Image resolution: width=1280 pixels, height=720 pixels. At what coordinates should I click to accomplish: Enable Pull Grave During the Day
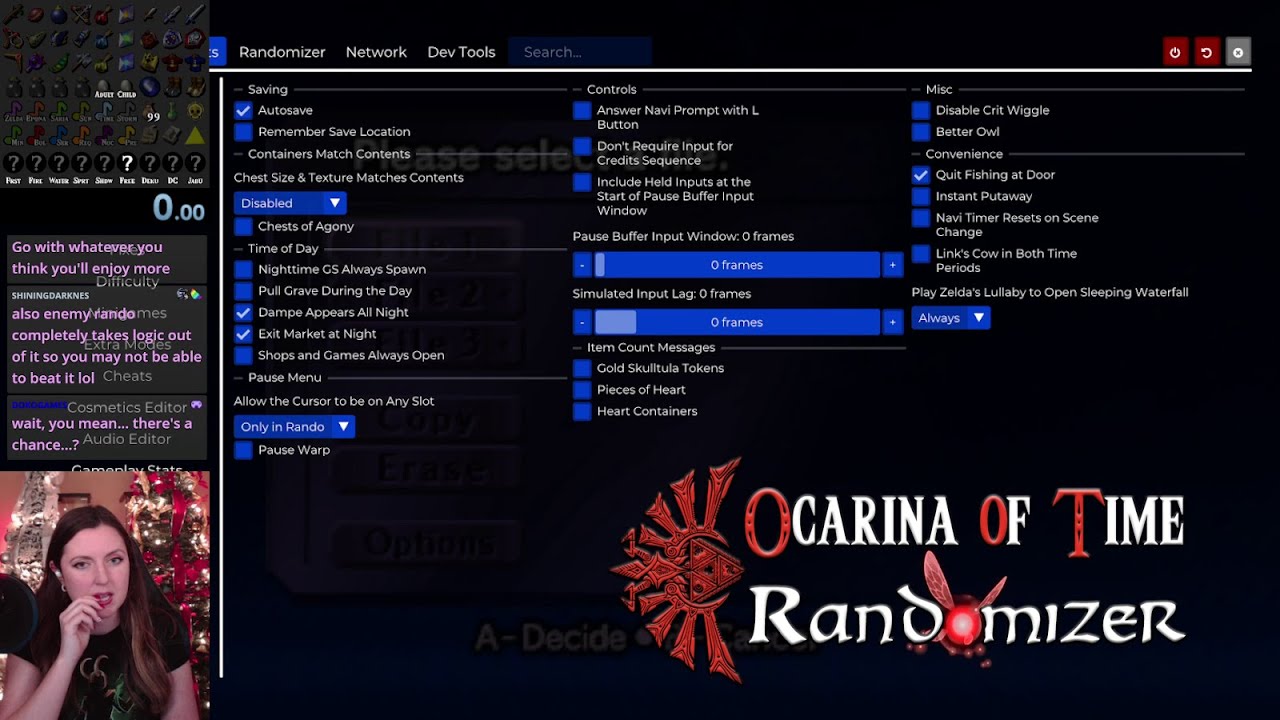click(243, 291)
